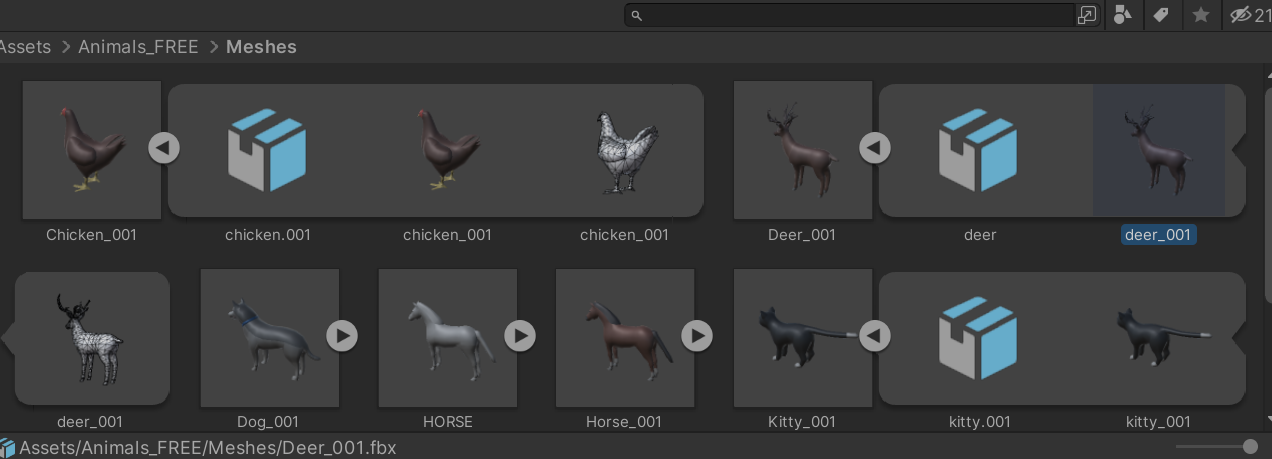Select the chicken.001 blue cube icon
This screenshot has height=459, width=1272.
[267, 150]
